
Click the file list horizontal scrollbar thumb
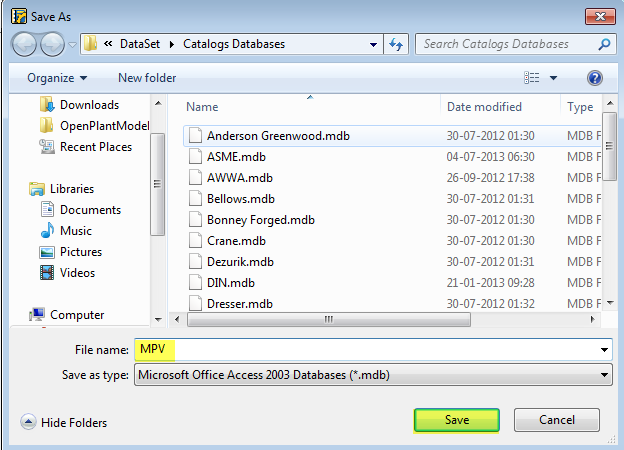coord(329,319)
